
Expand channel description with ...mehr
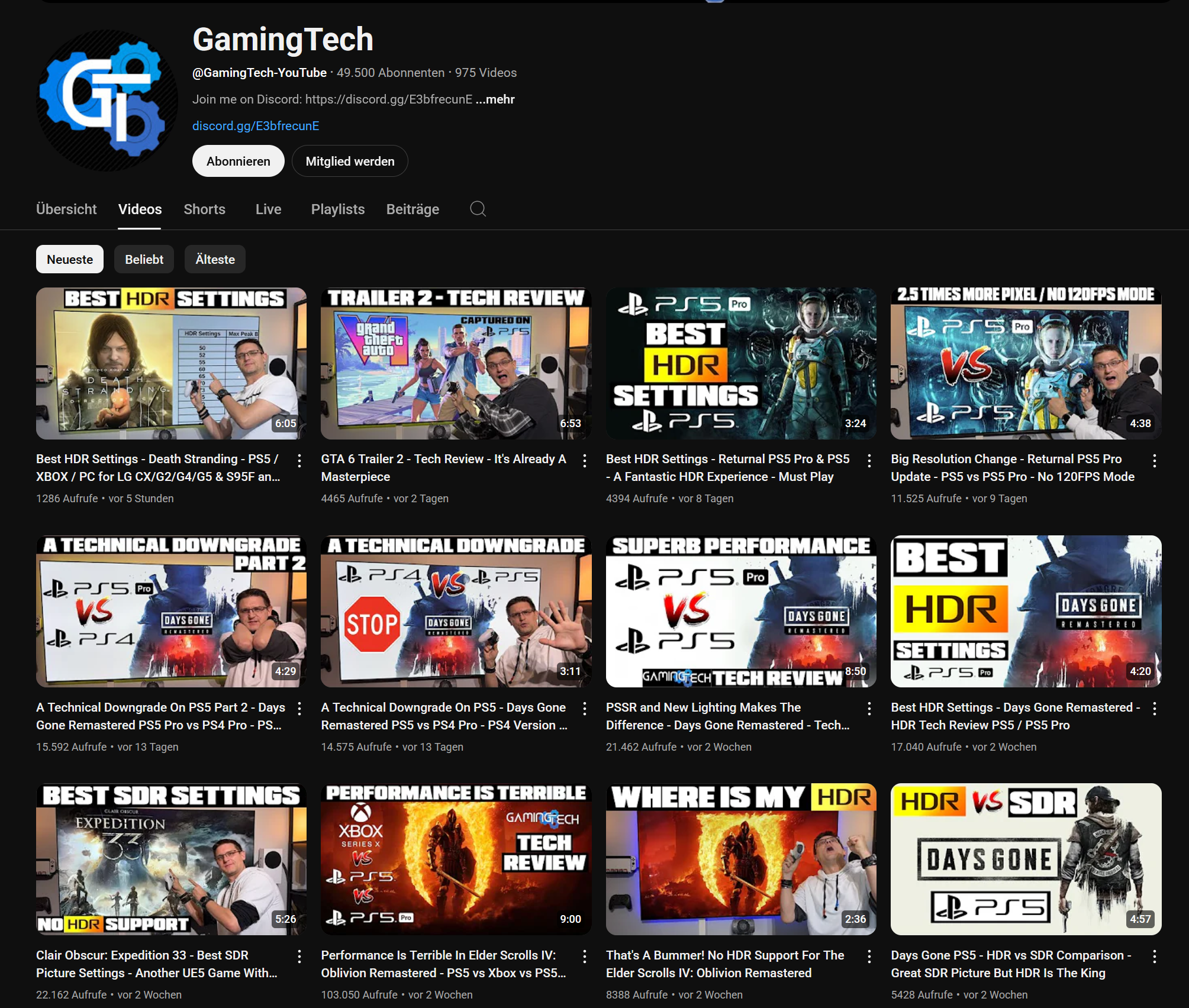(495, 99)
